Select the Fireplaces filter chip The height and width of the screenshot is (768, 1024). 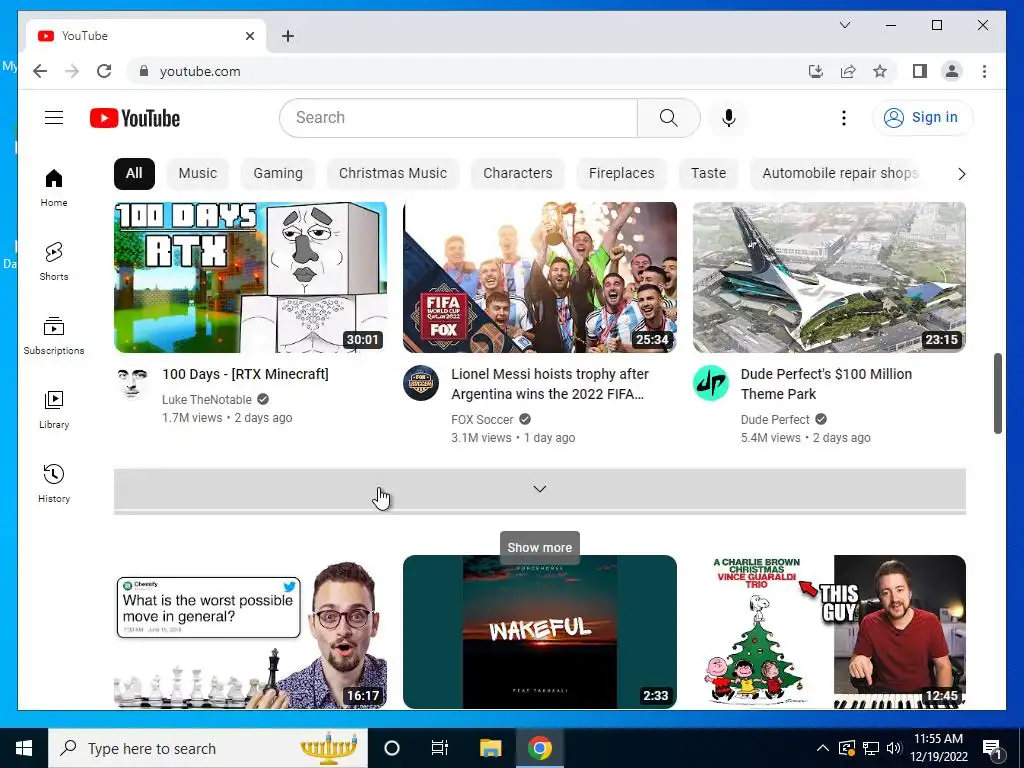click(621, 173)
